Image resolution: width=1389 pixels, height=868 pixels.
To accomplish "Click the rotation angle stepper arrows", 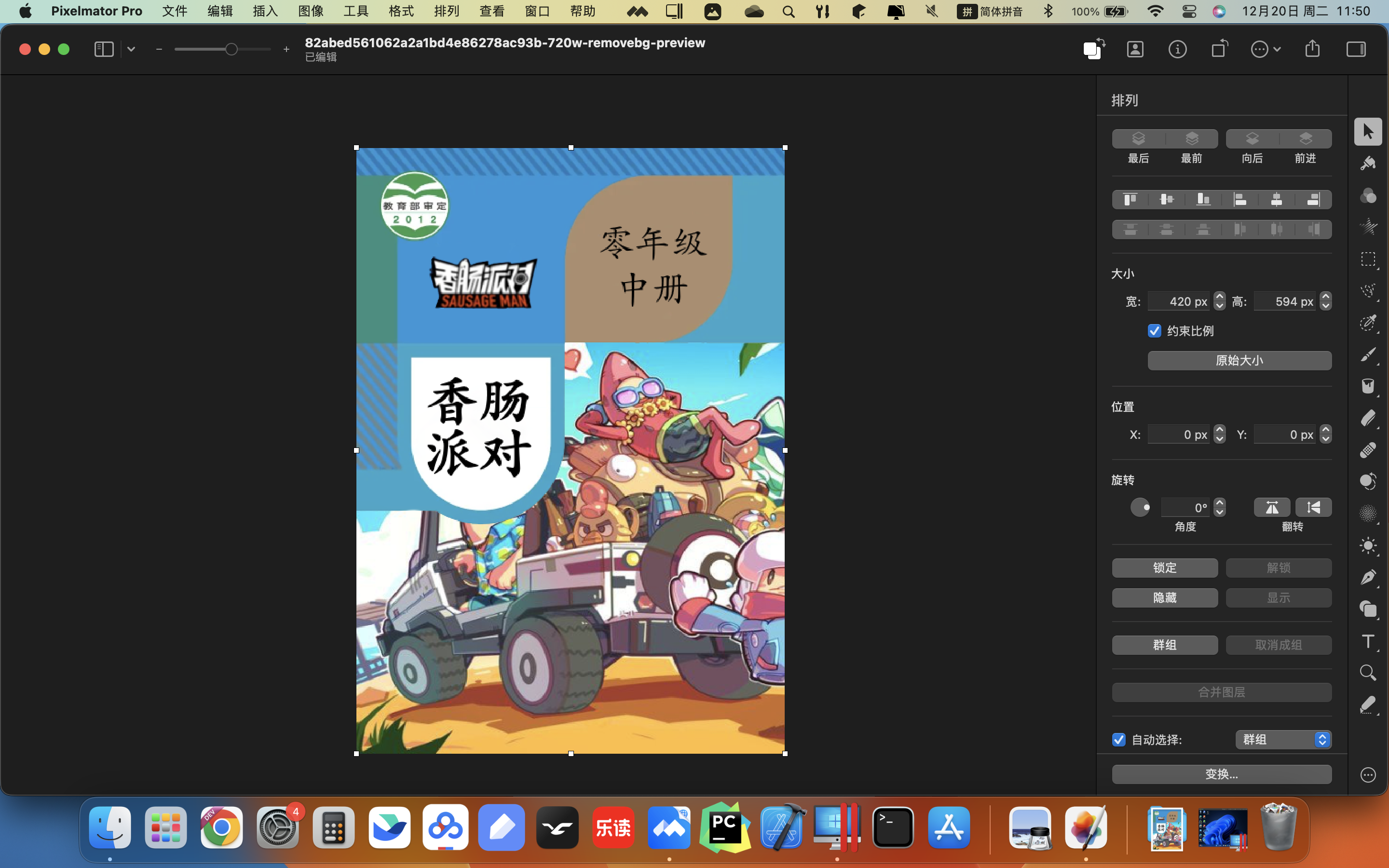I will [x=1220, y=507].
